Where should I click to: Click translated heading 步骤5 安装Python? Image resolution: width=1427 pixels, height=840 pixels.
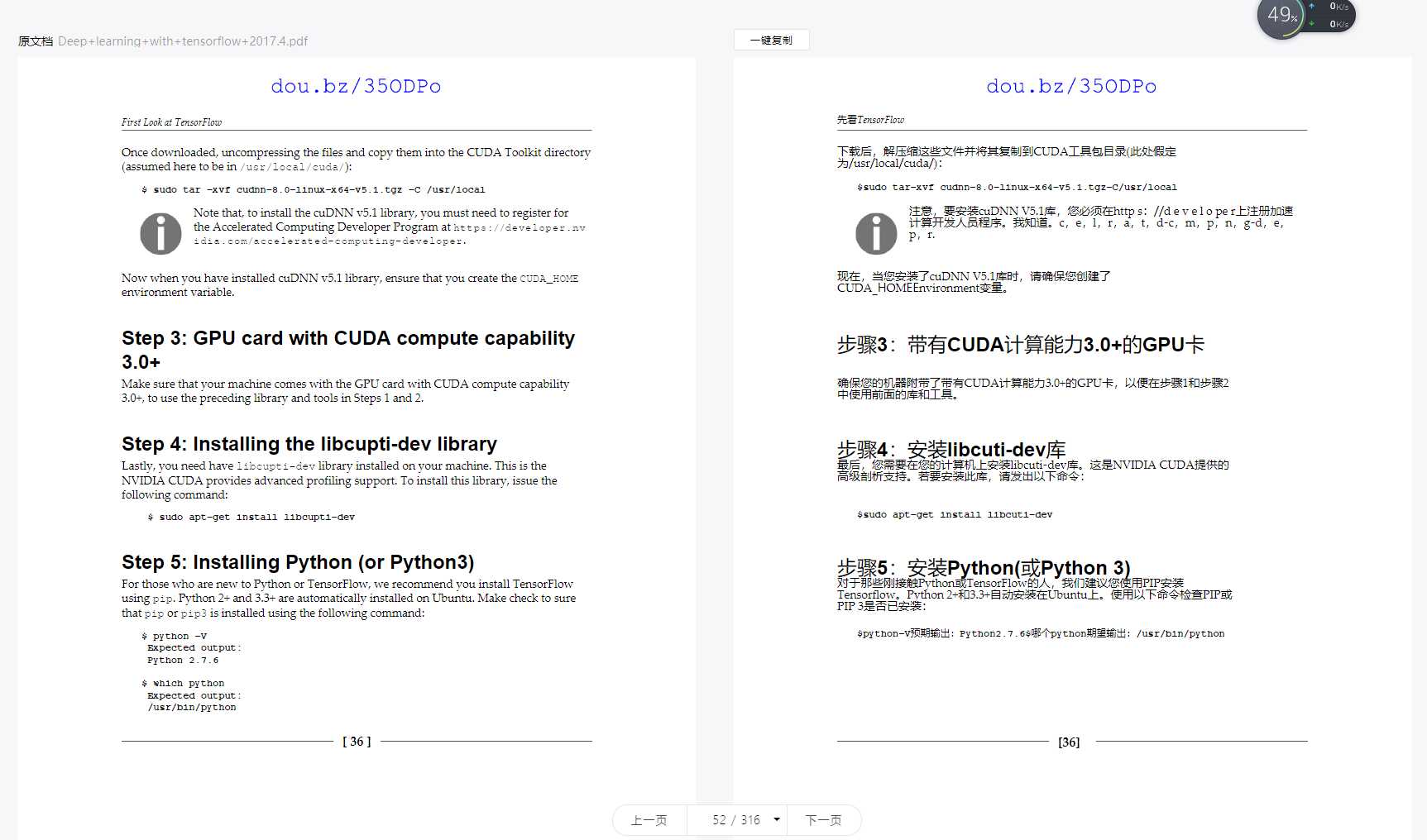(984, 568)
